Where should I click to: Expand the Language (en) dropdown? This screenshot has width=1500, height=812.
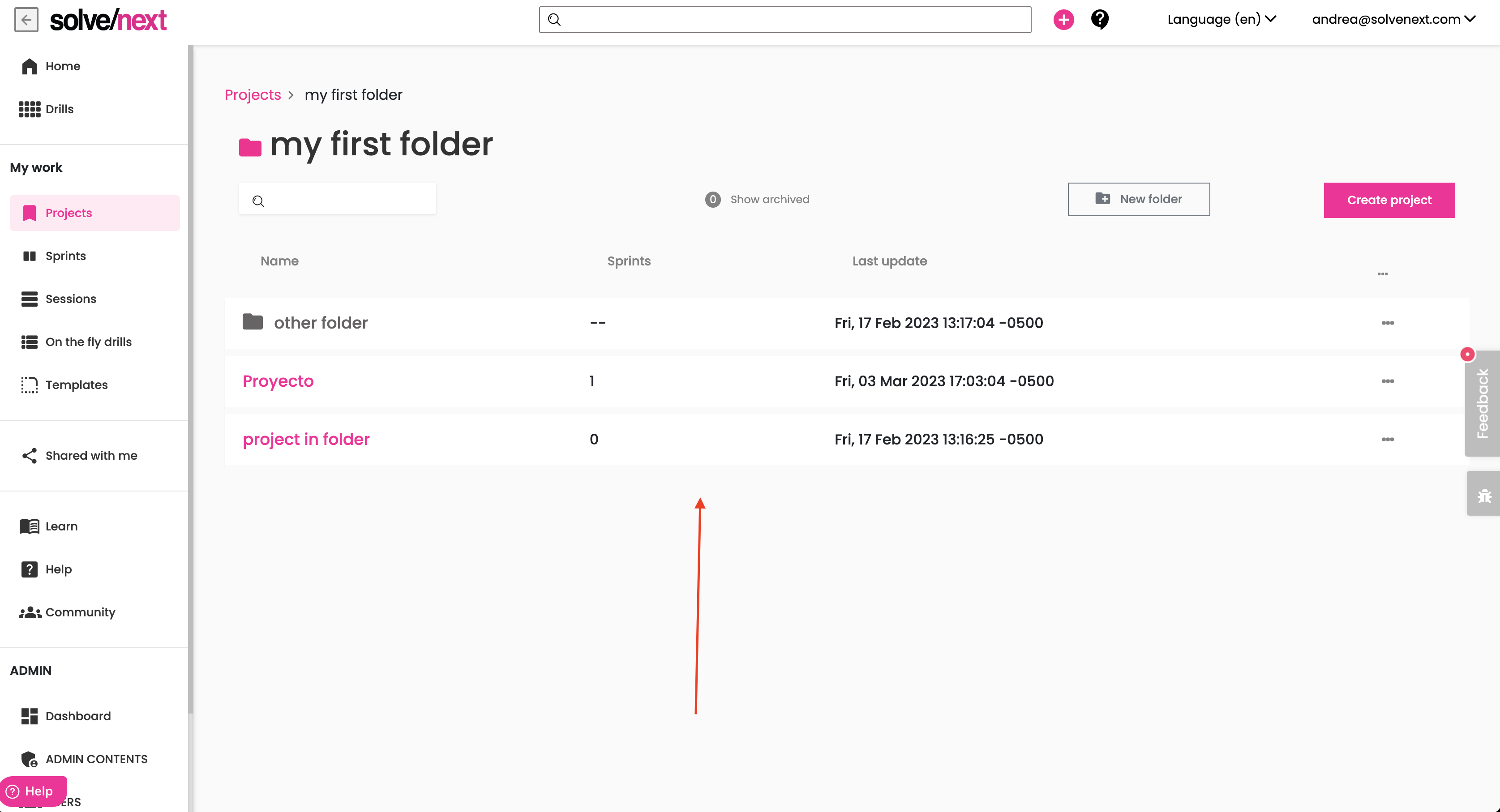[x=1221, y=19]
